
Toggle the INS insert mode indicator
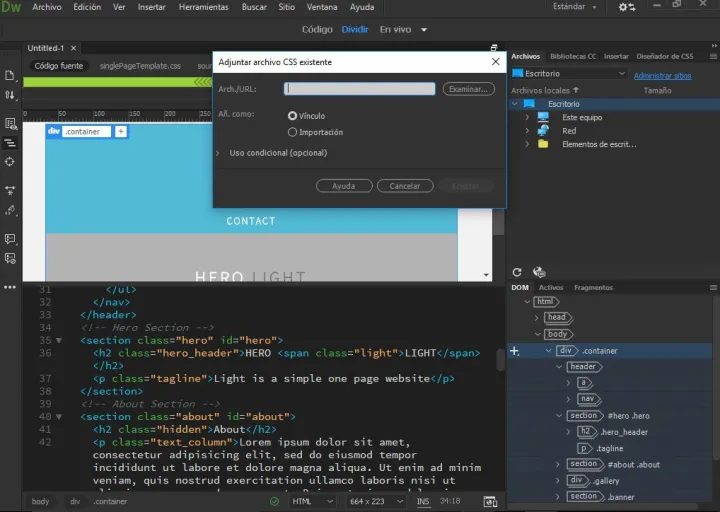pos(423,501)
